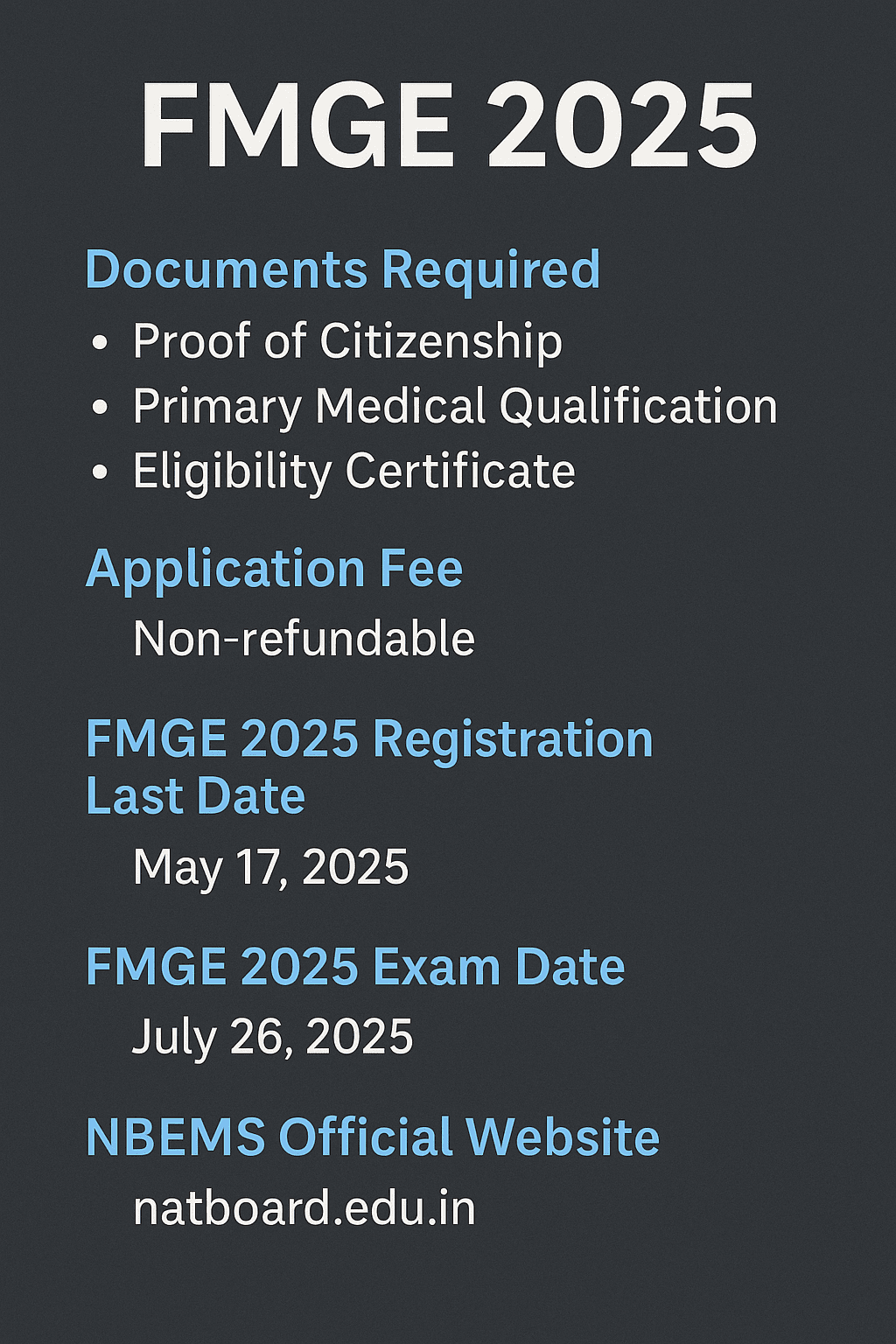The image size is (896, 1344).
Task: Click the Non-refundable text
Action: pos(304,639)
